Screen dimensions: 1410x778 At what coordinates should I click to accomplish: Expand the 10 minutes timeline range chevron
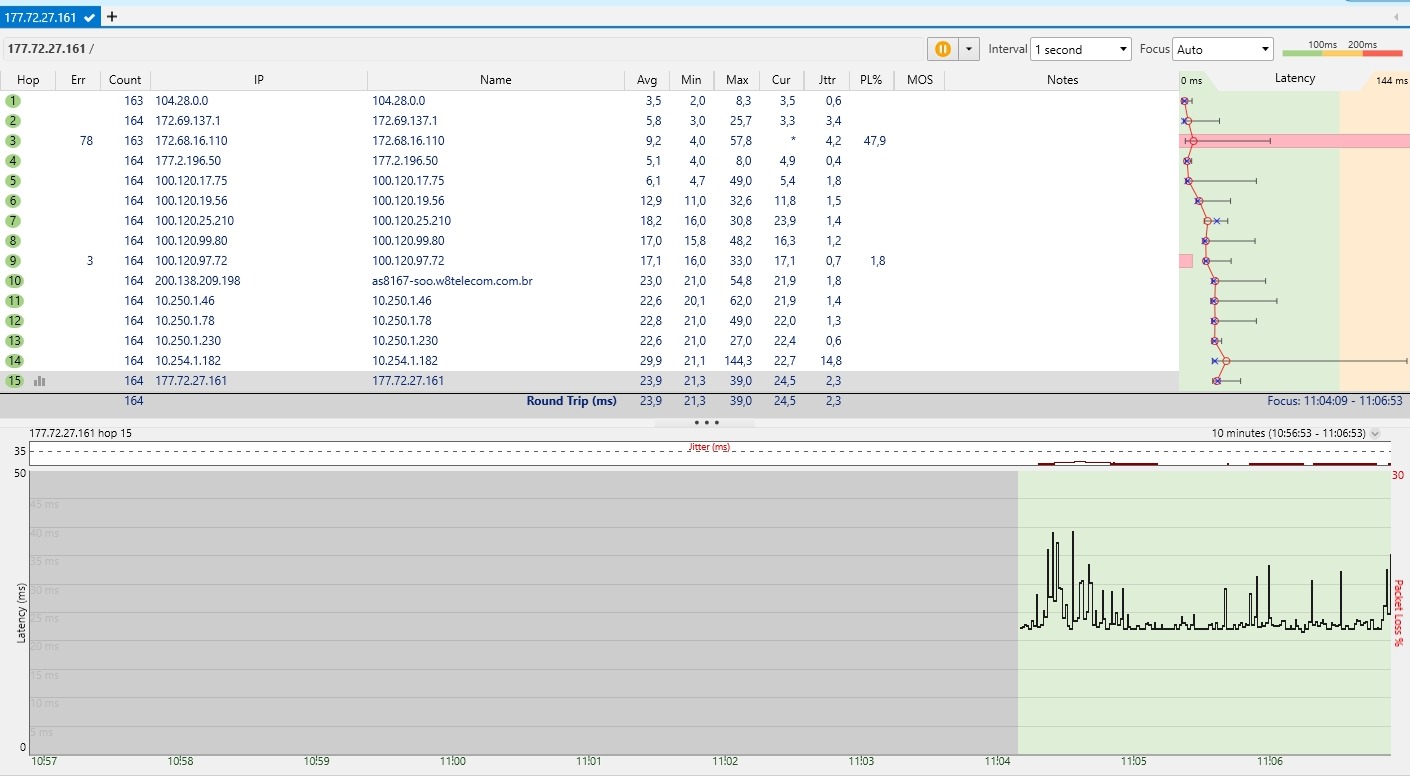(x=1375, y=433)
